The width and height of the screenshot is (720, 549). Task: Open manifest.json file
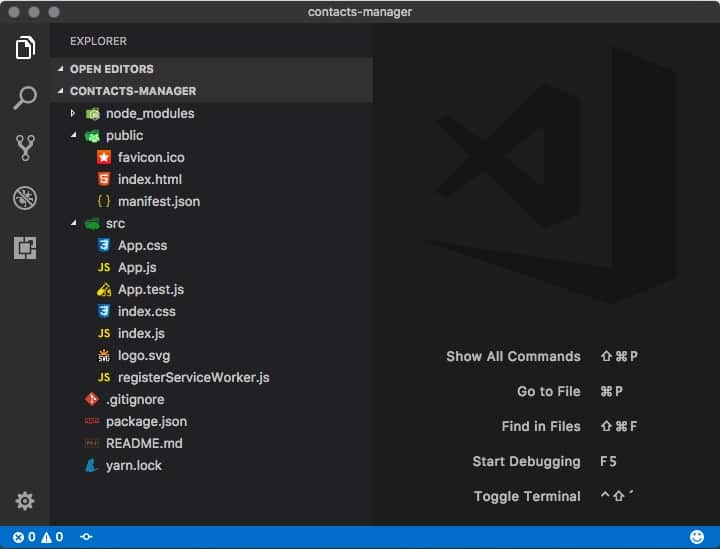pos(159,202)
